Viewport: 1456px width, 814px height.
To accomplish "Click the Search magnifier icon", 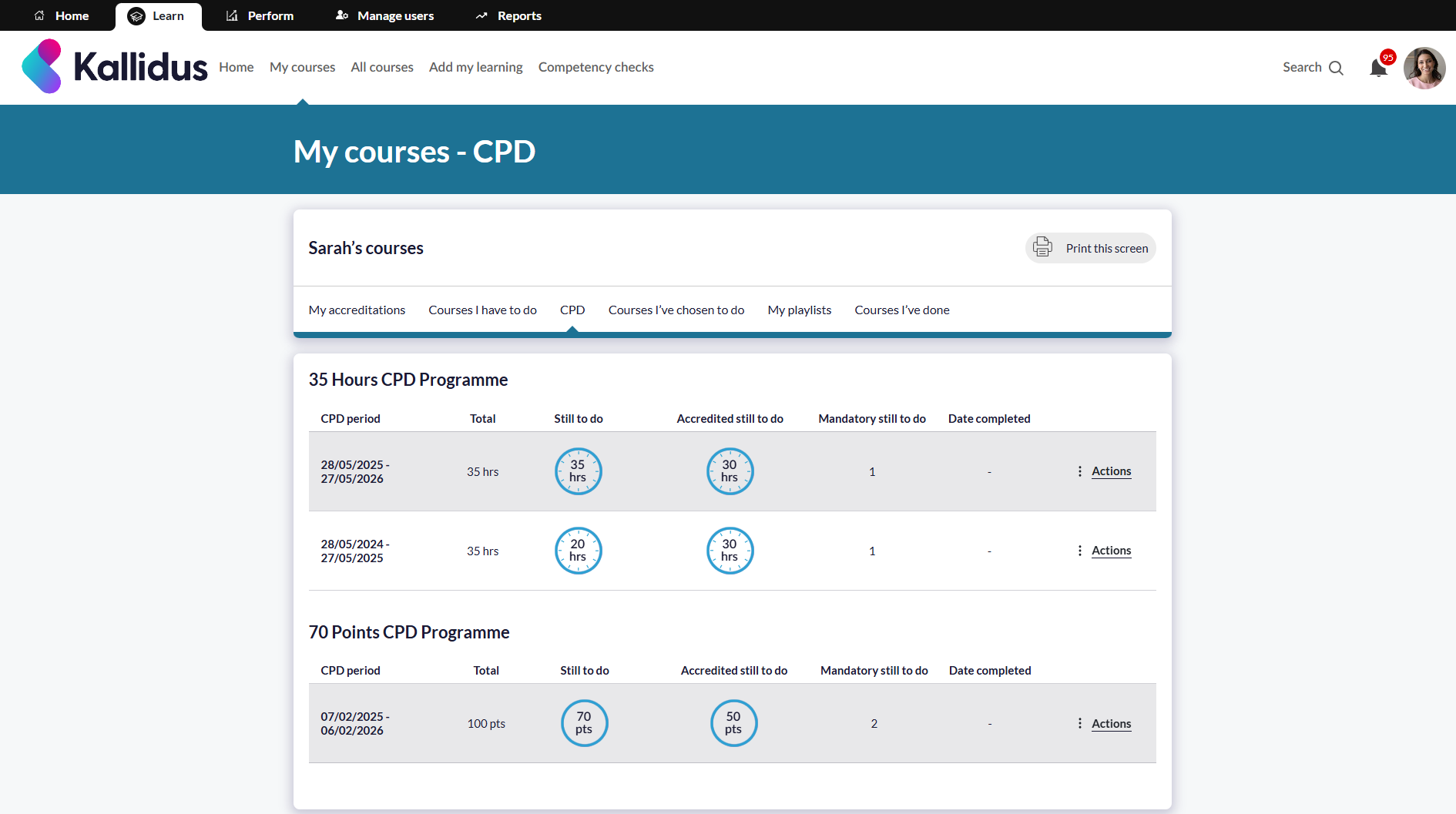I will point(1337,68).
